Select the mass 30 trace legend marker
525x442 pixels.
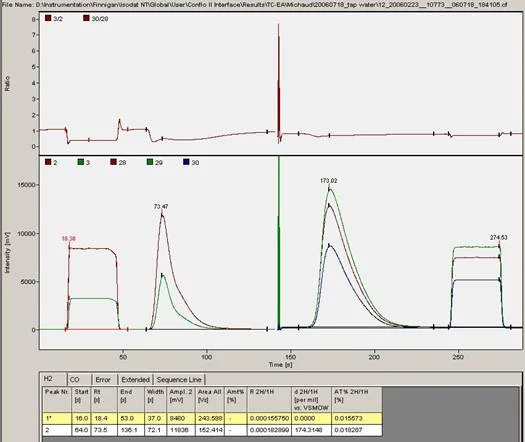(x=186, y=162)
